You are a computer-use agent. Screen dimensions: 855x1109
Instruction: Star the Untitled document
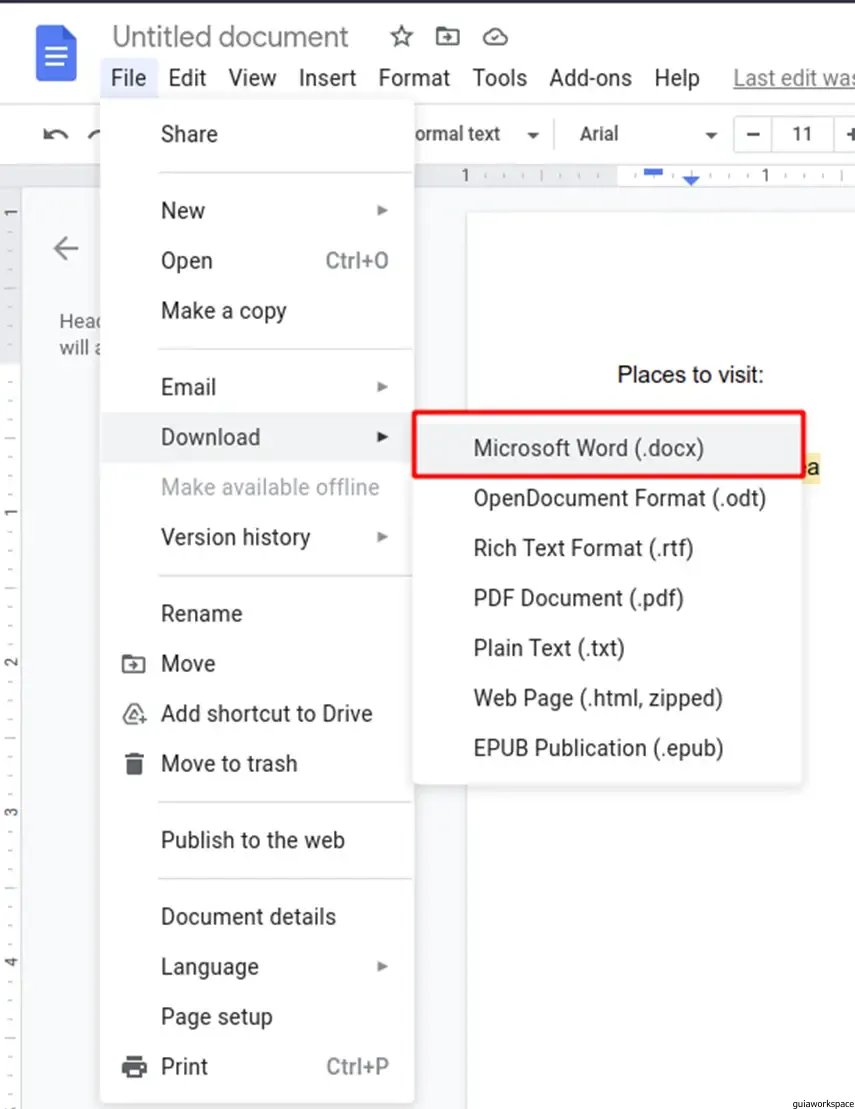[401, 37]
